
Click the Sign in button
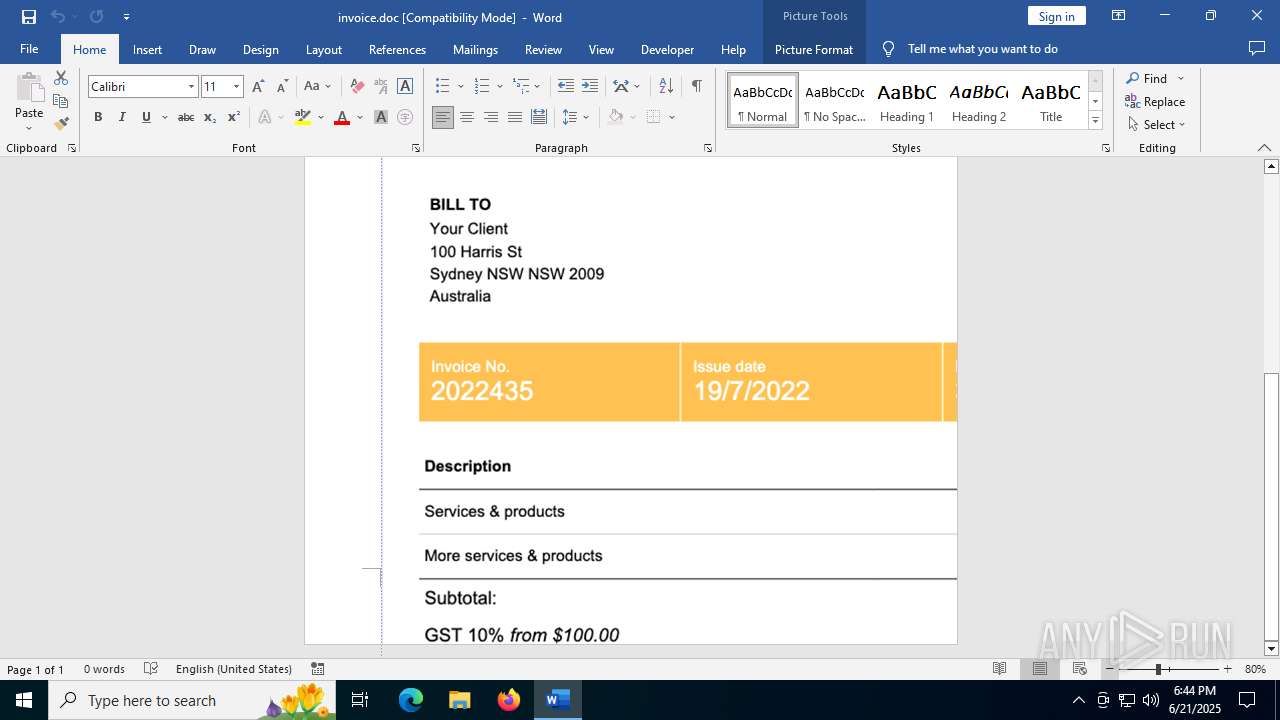[x=1056, y=16]
